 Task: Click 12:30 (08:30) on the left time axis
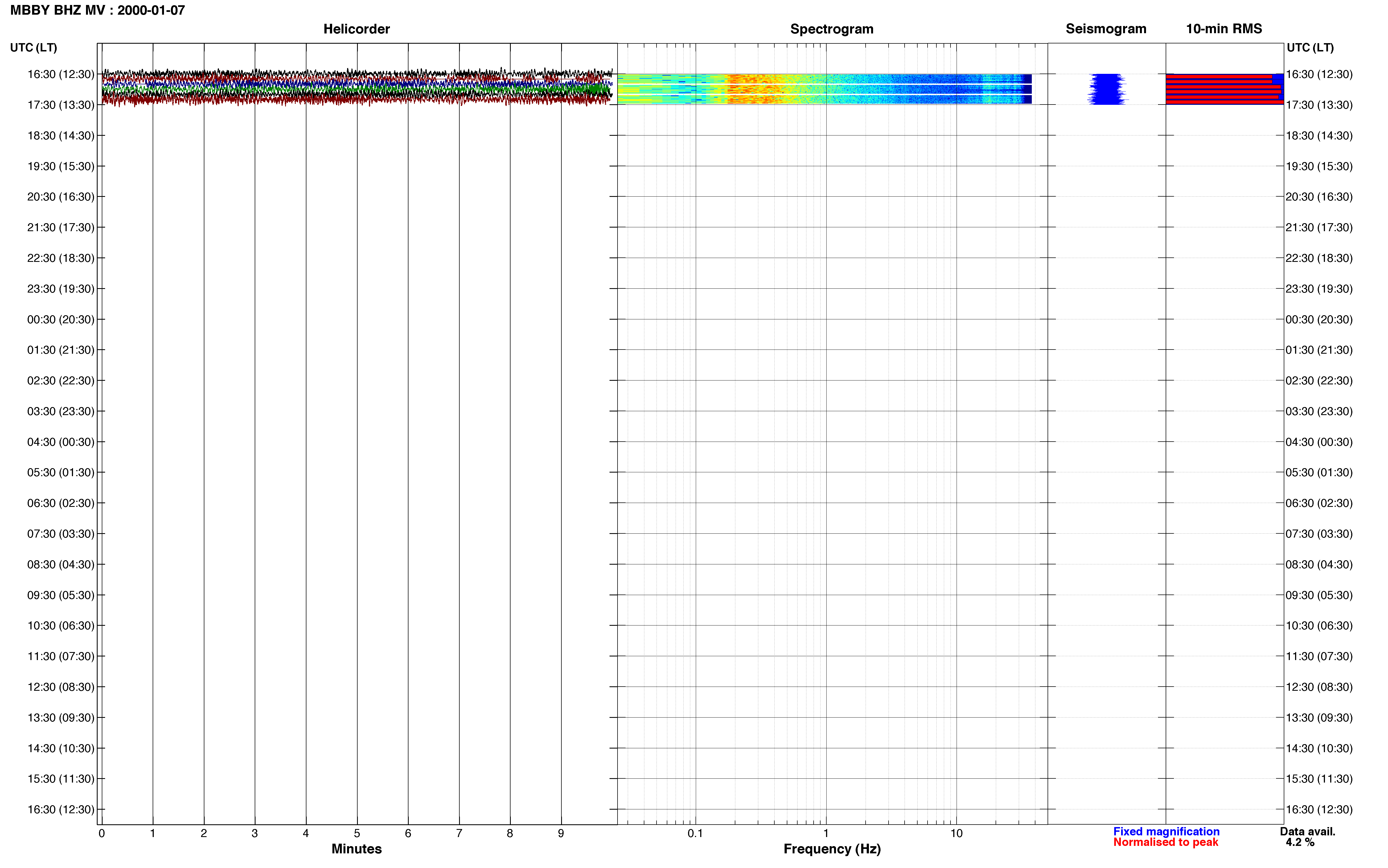[x=61, y=687]
